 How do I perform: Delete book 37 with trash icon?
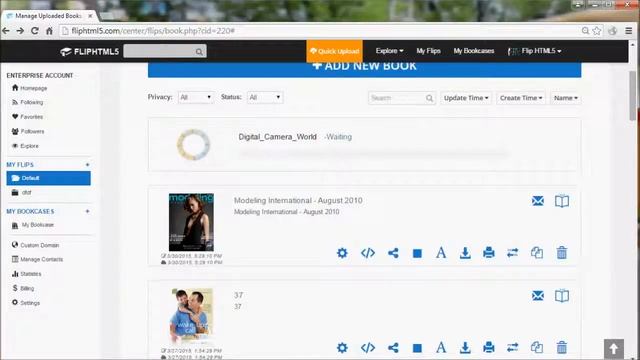click(562, 347)
